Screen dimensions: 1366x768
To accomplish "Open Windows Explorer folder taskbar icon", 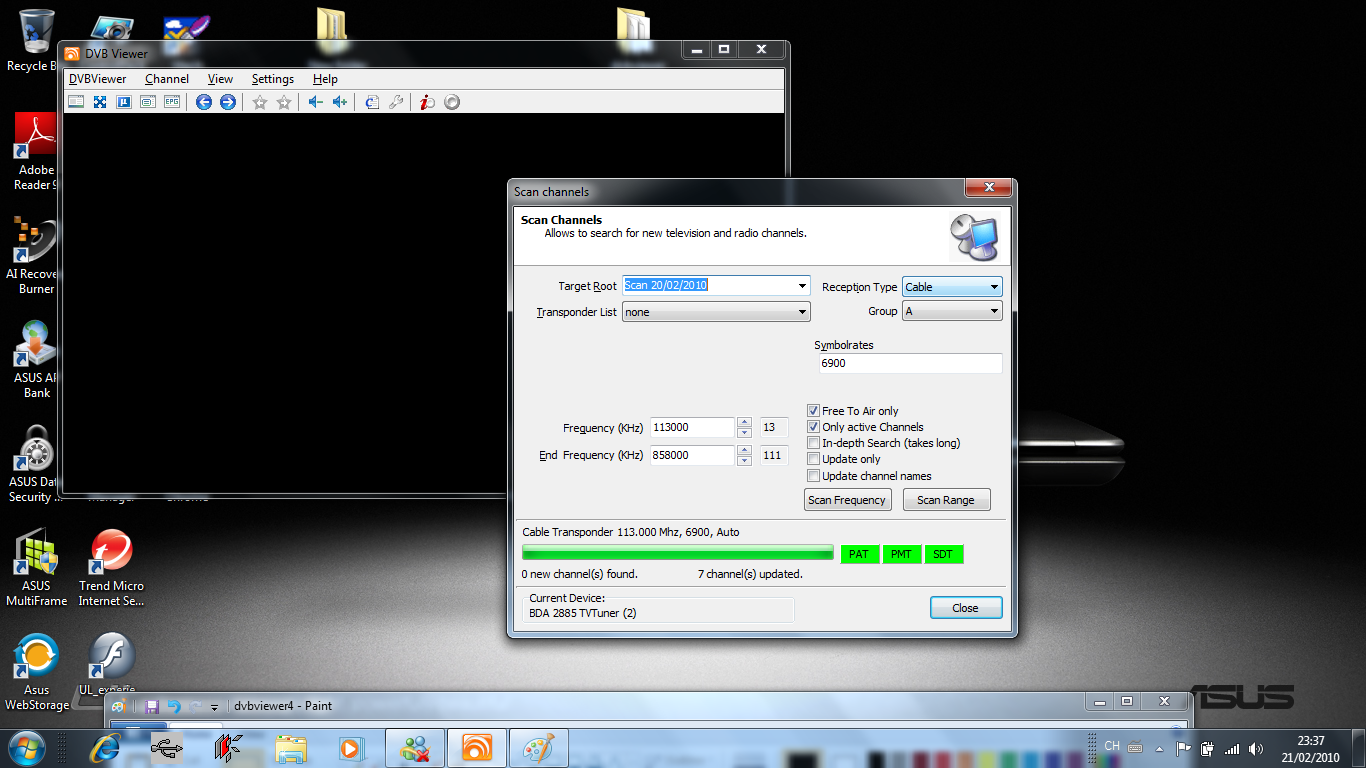I will pos(291,748).
